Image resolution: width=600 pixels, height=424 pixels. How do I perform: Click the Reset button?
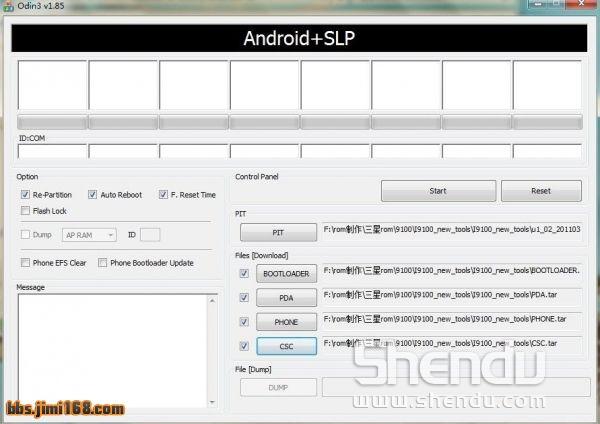coord(541,191)
